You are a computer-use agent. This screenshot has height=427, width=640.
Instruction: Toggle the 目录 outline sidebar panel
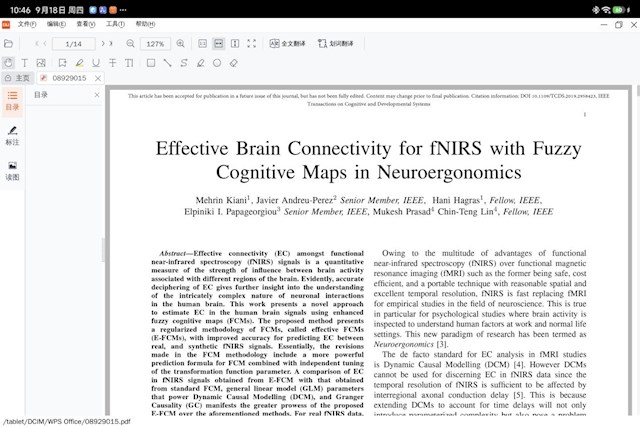click(x=12, y=98)
